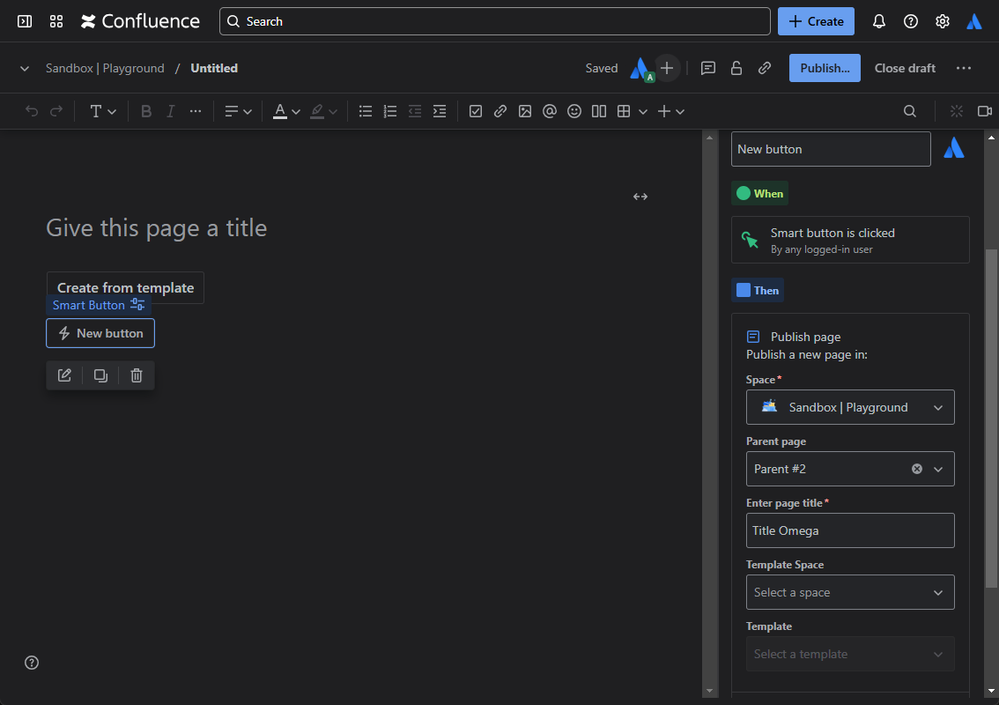Insert a column layout from the toolbar
Image resolution: width=999 pixels, height=705 pixels.
coord(599,111)
